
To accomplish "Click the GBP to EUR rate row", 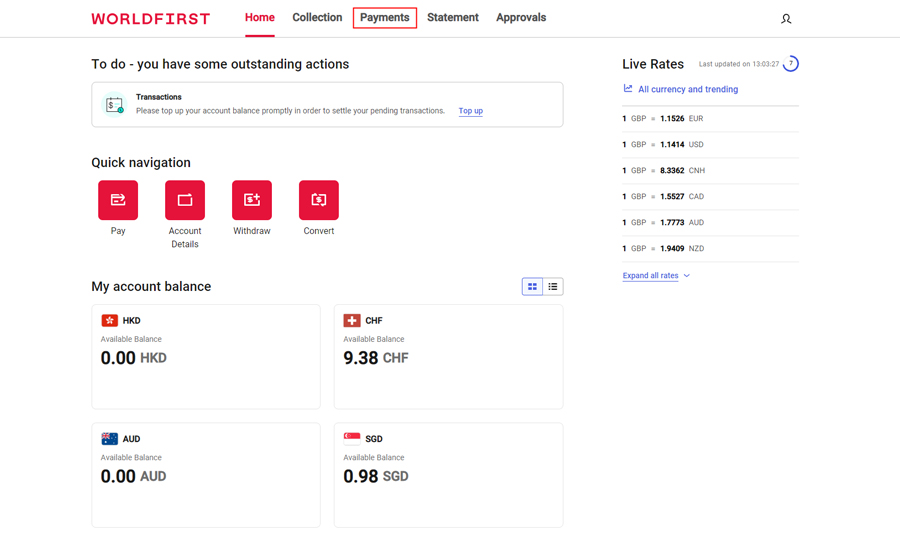I will (710, 119).
